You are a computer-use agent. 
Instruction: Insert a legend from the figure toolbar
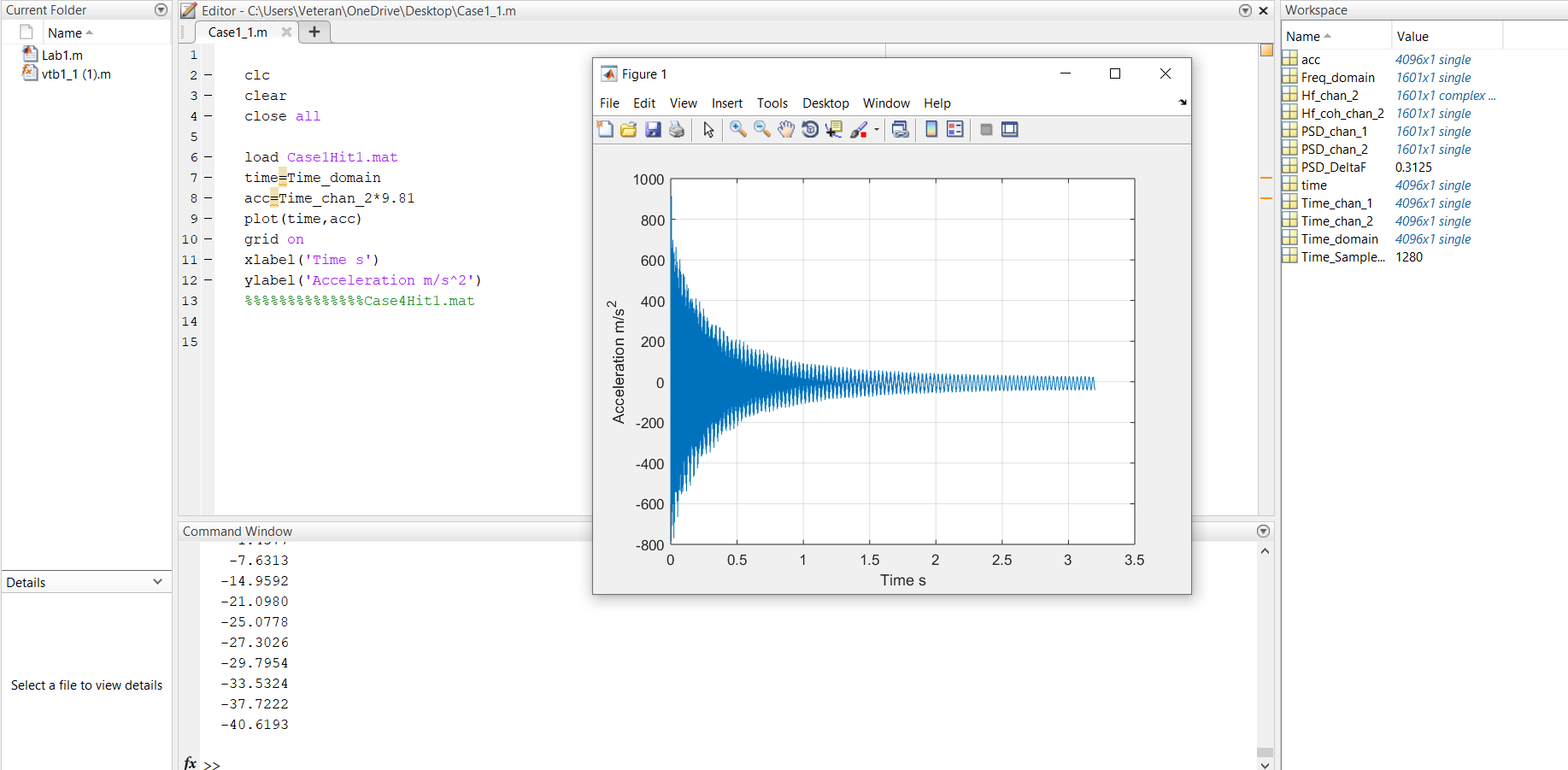point(954,129)
